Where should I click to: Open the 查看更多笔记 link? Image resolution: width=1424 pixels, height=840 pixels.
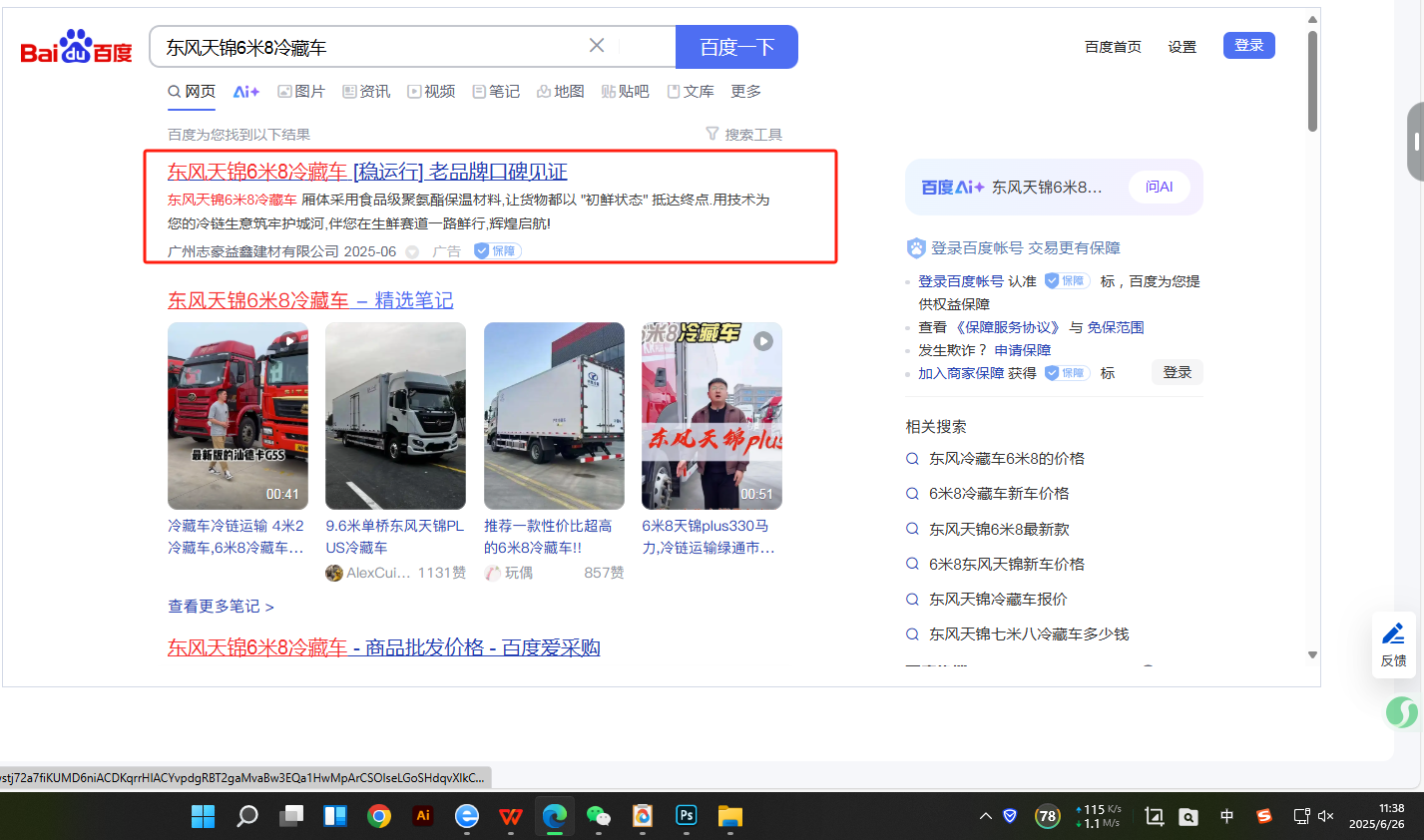pyautogui.click(x=221, y=607)
